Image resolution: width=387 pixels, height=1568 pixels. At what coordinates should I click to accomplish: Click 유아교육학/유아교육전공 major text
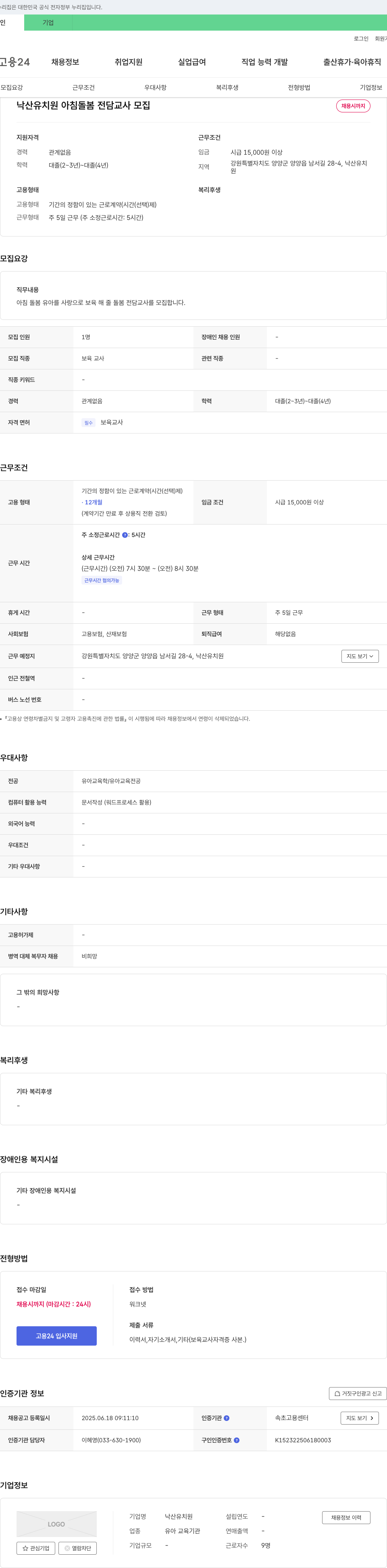(x=111, y=781)
